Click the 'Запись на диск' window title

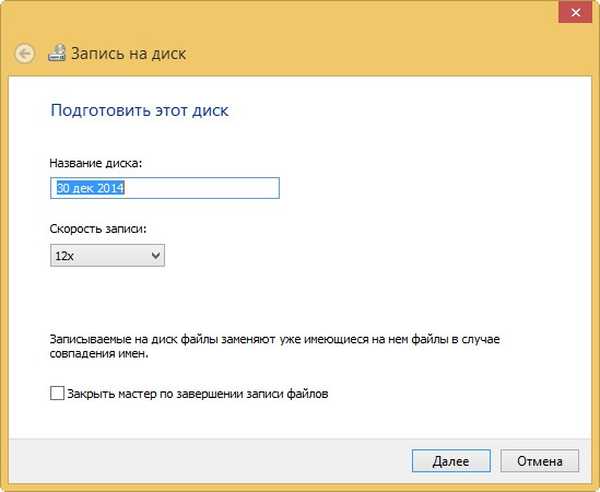click(128, 53)
